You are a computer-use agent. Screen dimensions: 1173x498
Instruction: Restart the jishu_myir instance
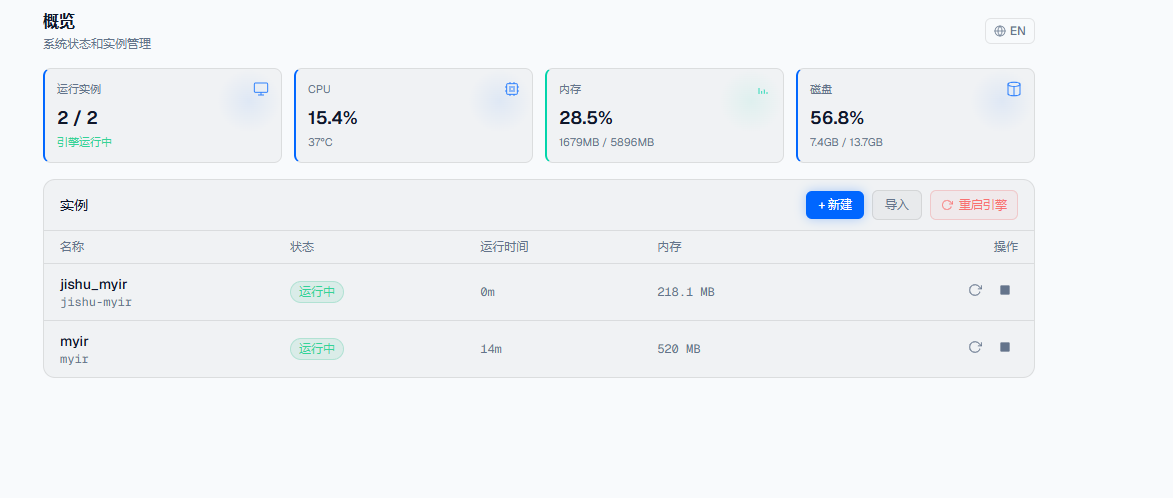975,290
